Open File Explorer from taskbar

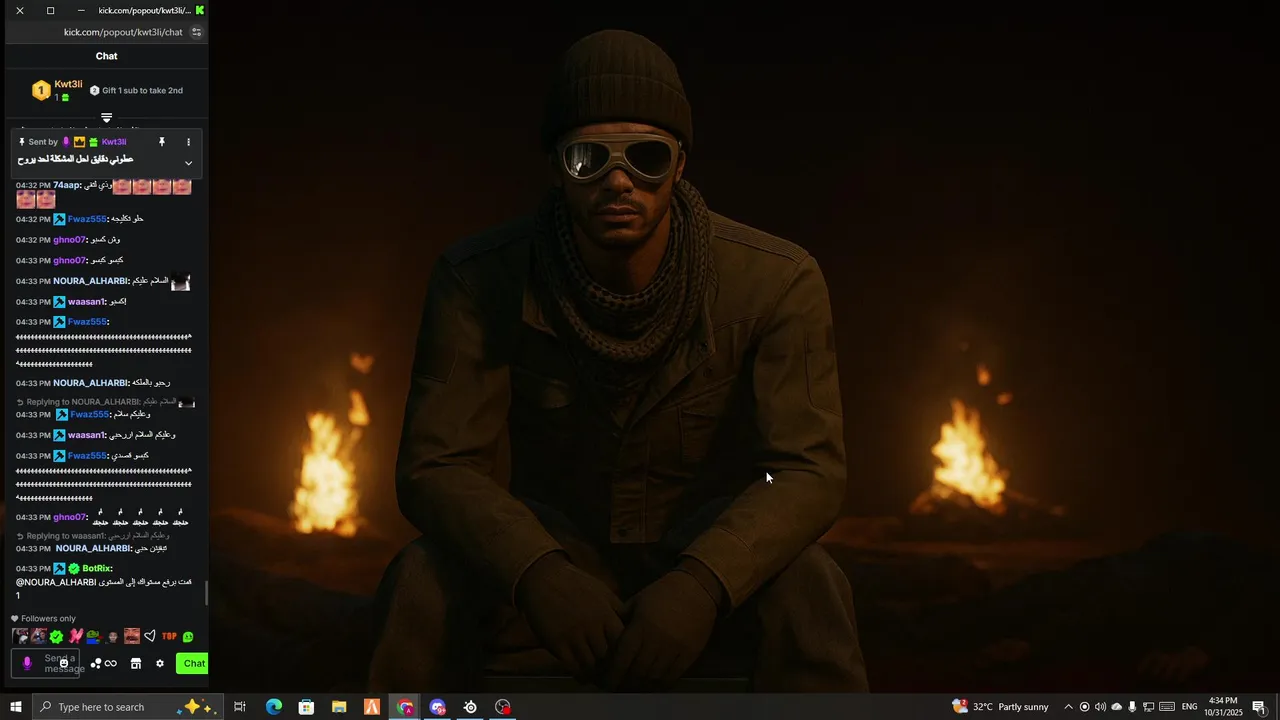click(x=339, y=707)
